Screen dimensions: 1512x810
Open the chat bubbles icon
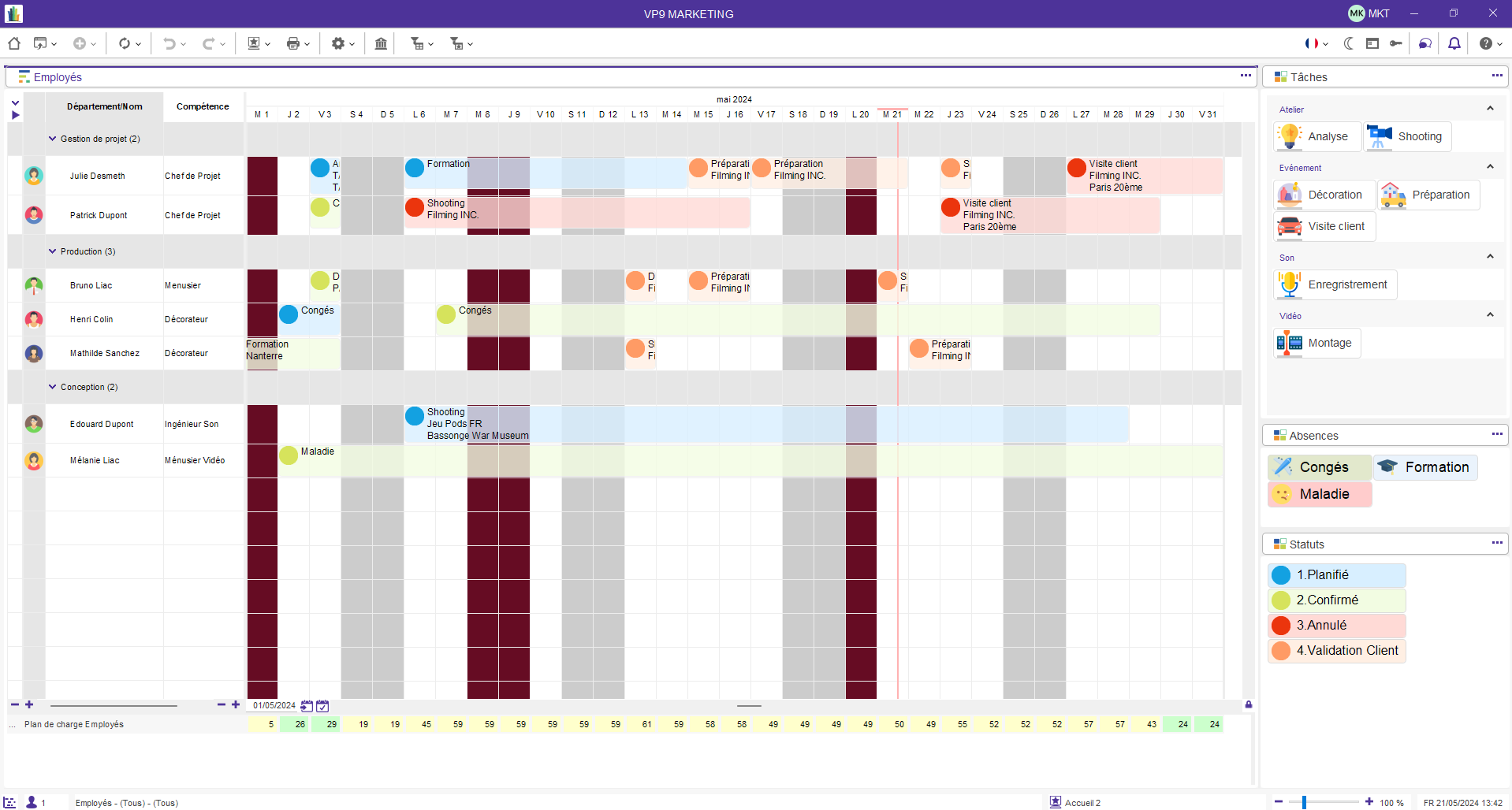[x=1425, y=44]
